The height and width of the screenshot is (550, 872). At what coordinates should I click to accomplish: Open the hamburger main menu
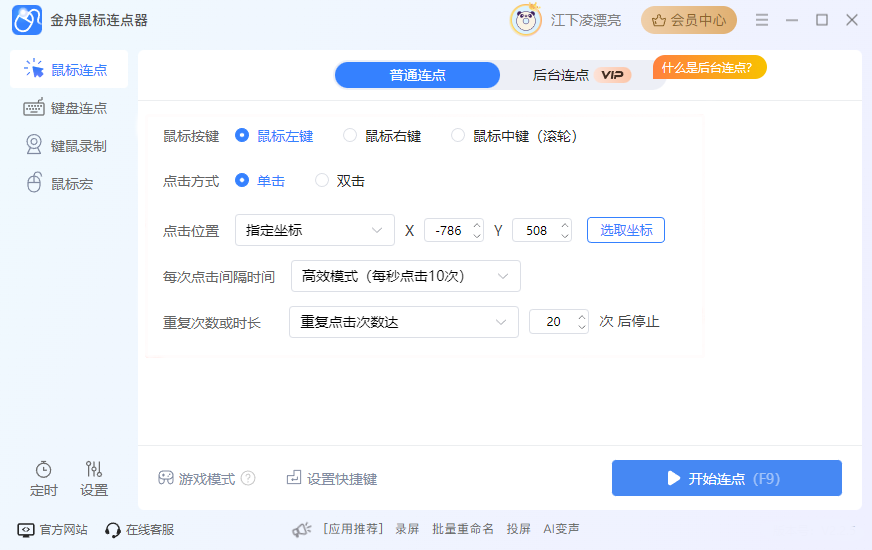point(762,20)
